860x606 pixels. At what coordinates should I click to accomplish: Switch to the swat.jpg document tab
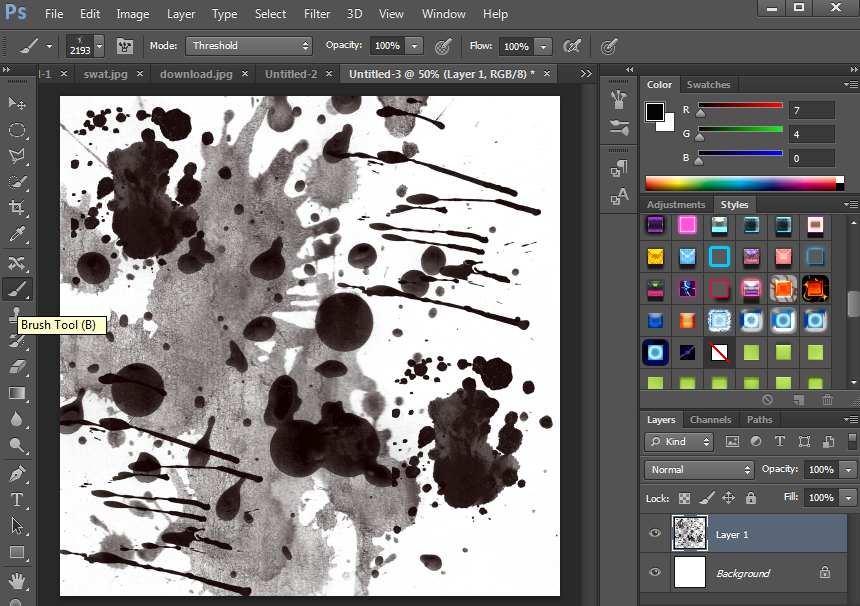pyautogui.click(x=105, y=74)
